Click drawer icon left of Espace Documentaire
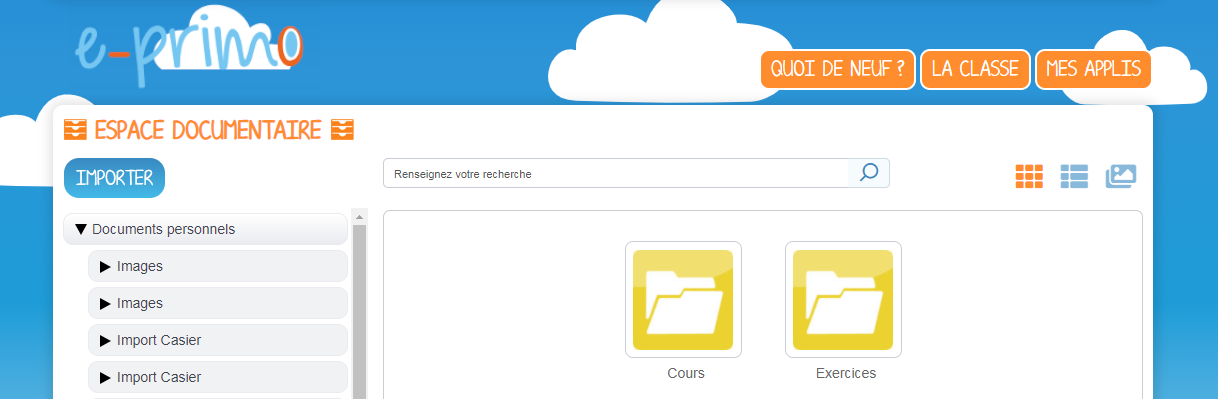The height and width of the screenshot is (399, 1218). 75,130
